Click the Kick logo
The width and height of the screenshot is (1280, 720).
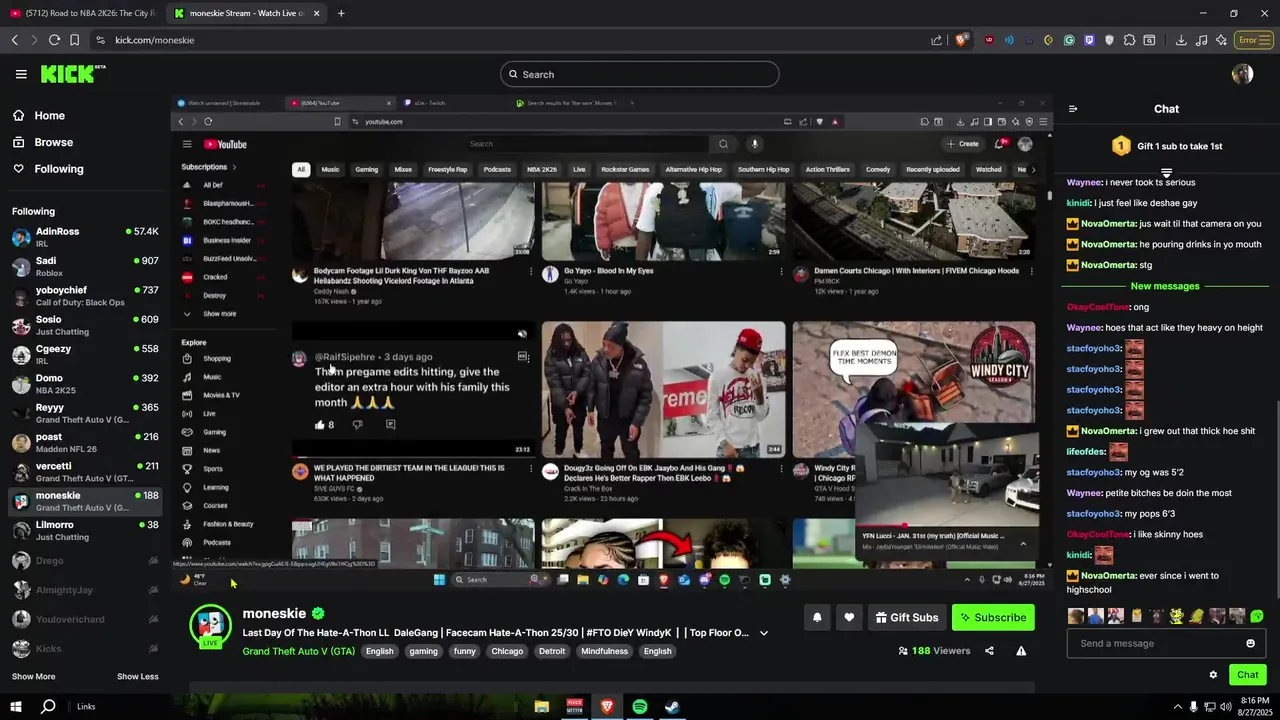click(x=72, y=74)
